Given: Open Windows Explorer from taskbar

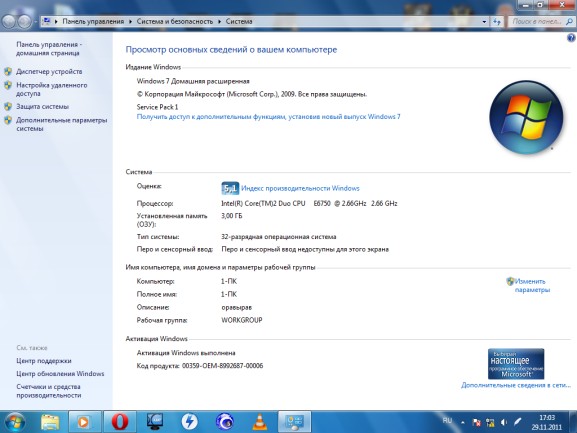Looking at the screenshot, I should (x=50, y=422).
